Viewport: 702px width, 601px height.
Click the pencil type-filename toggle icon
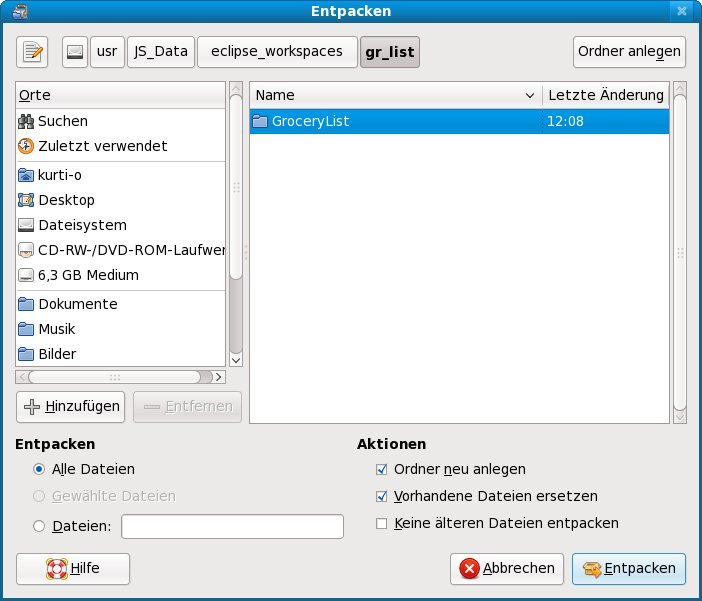(x=33, y=51)
